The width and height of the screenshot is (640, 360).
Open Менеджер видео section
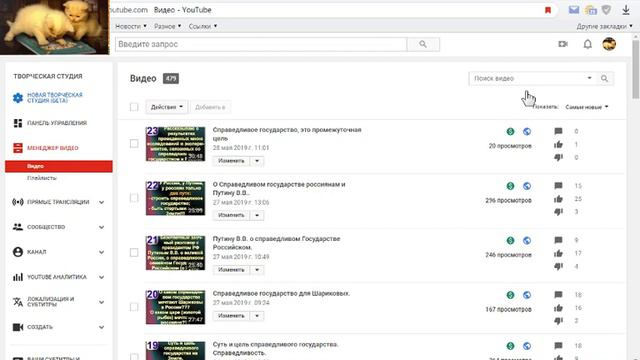point(53,148)
